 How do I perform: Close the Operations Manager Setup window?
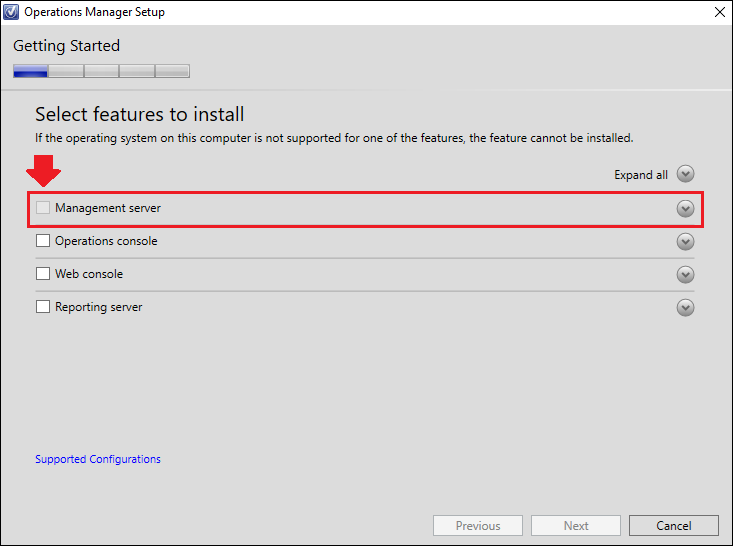720,12
